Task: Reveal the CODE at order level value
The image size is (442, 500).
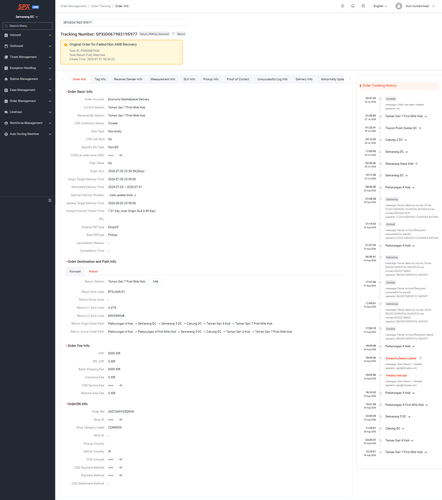Action: click(121, 155)
